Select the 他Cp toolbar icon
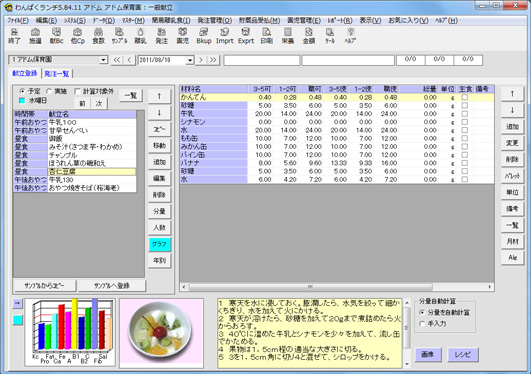 pos(78,36)
